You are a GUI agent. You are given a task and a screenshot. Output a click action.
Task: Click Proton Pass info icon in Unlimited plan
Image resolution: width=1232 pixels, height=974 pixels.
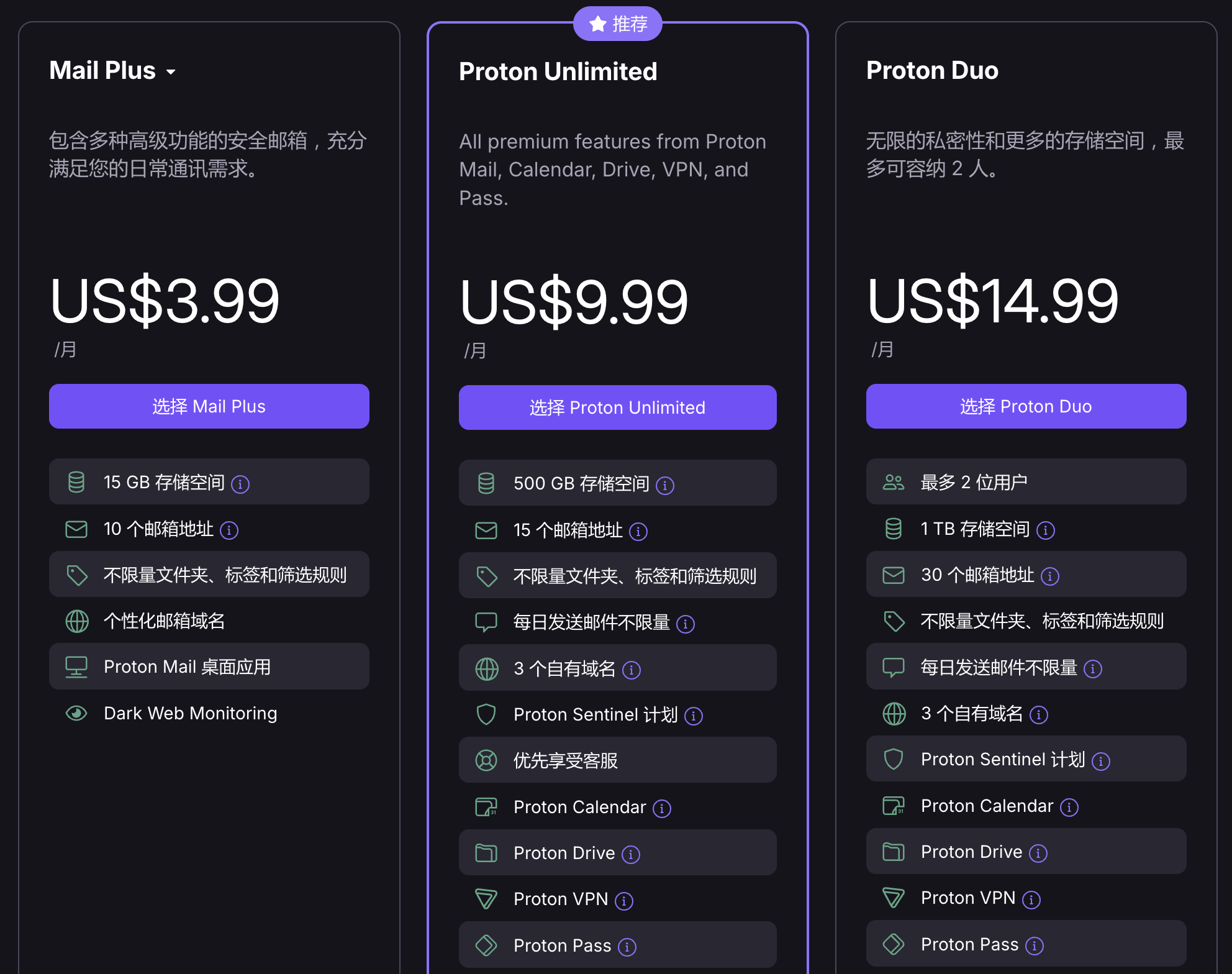[x=627, y=947]
